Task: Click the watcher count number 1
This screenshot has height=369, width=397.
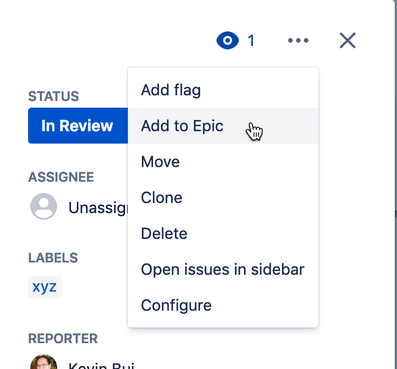Action: 251,41
